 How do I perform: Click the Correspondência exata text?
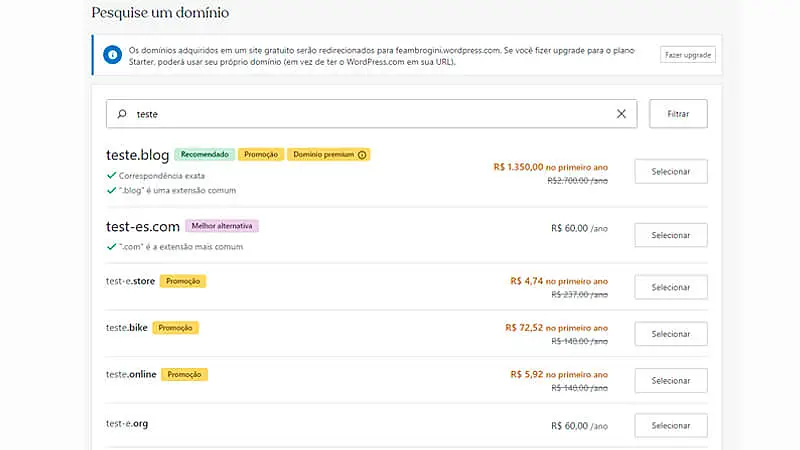pos(162,176)
